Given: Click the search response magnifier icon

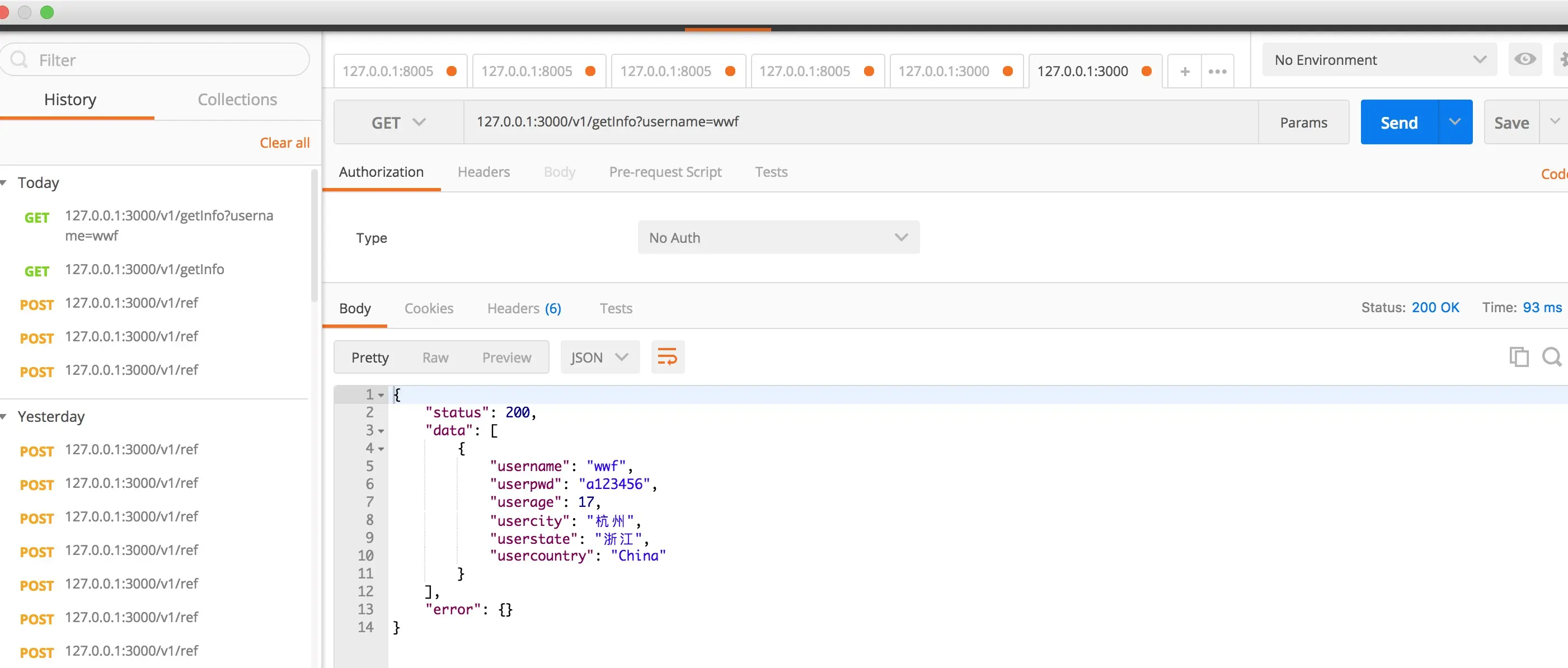Looking at the screenshot, I should tap(1552, 357).
